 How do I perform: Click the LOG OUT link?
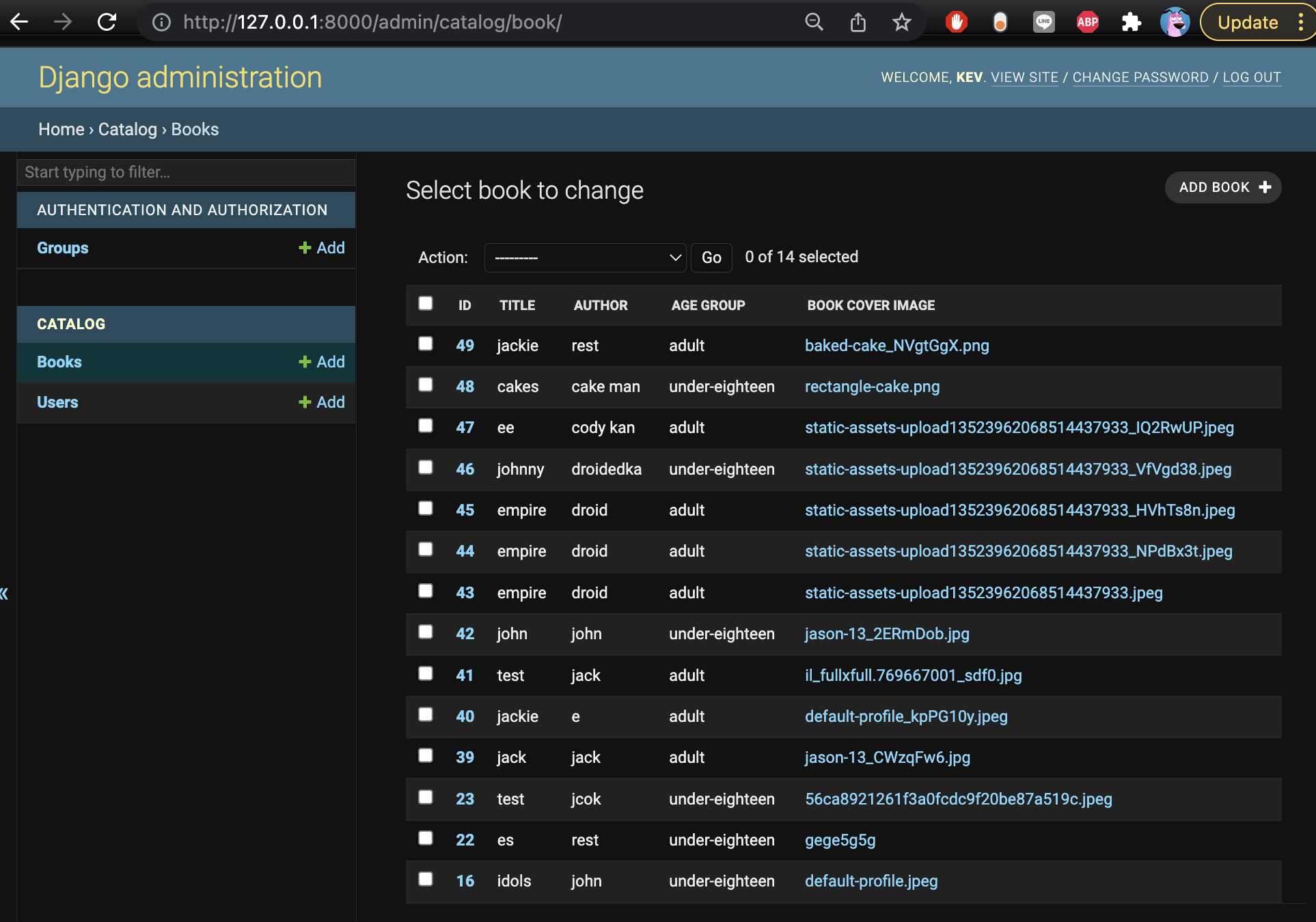click(1251, 77)
